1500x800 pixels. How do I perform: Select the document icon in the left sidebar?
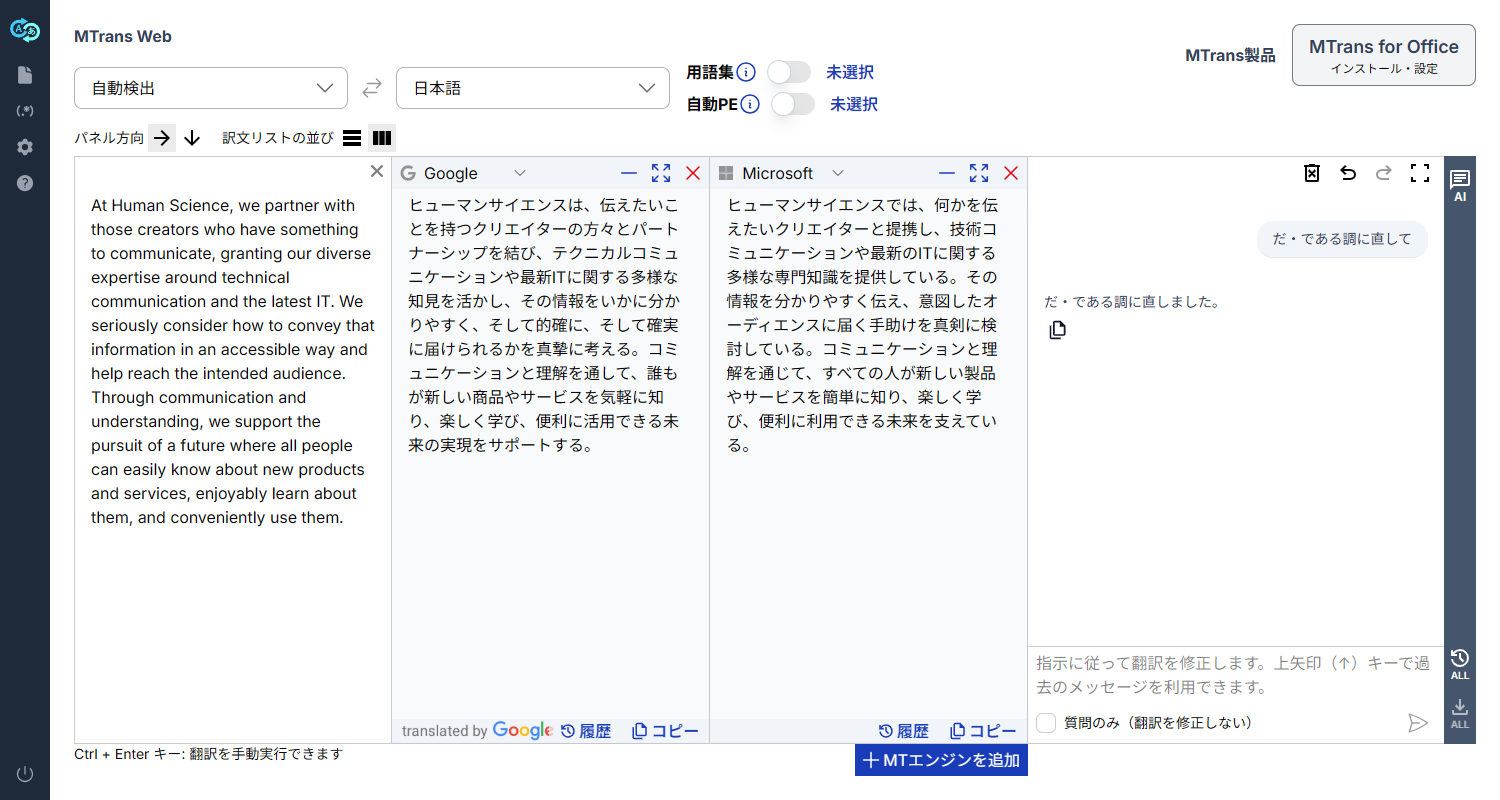(x=25, y=74)
